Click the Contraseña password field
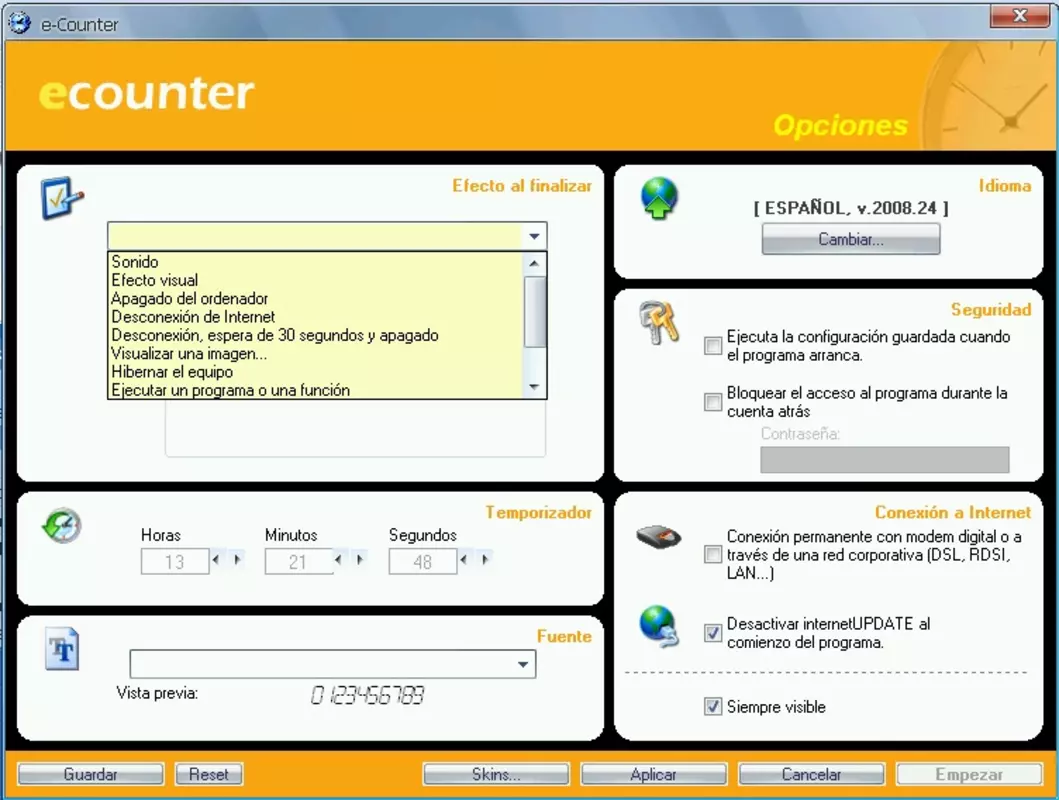This screenshot has height=800, width=1059. (885, 460)
